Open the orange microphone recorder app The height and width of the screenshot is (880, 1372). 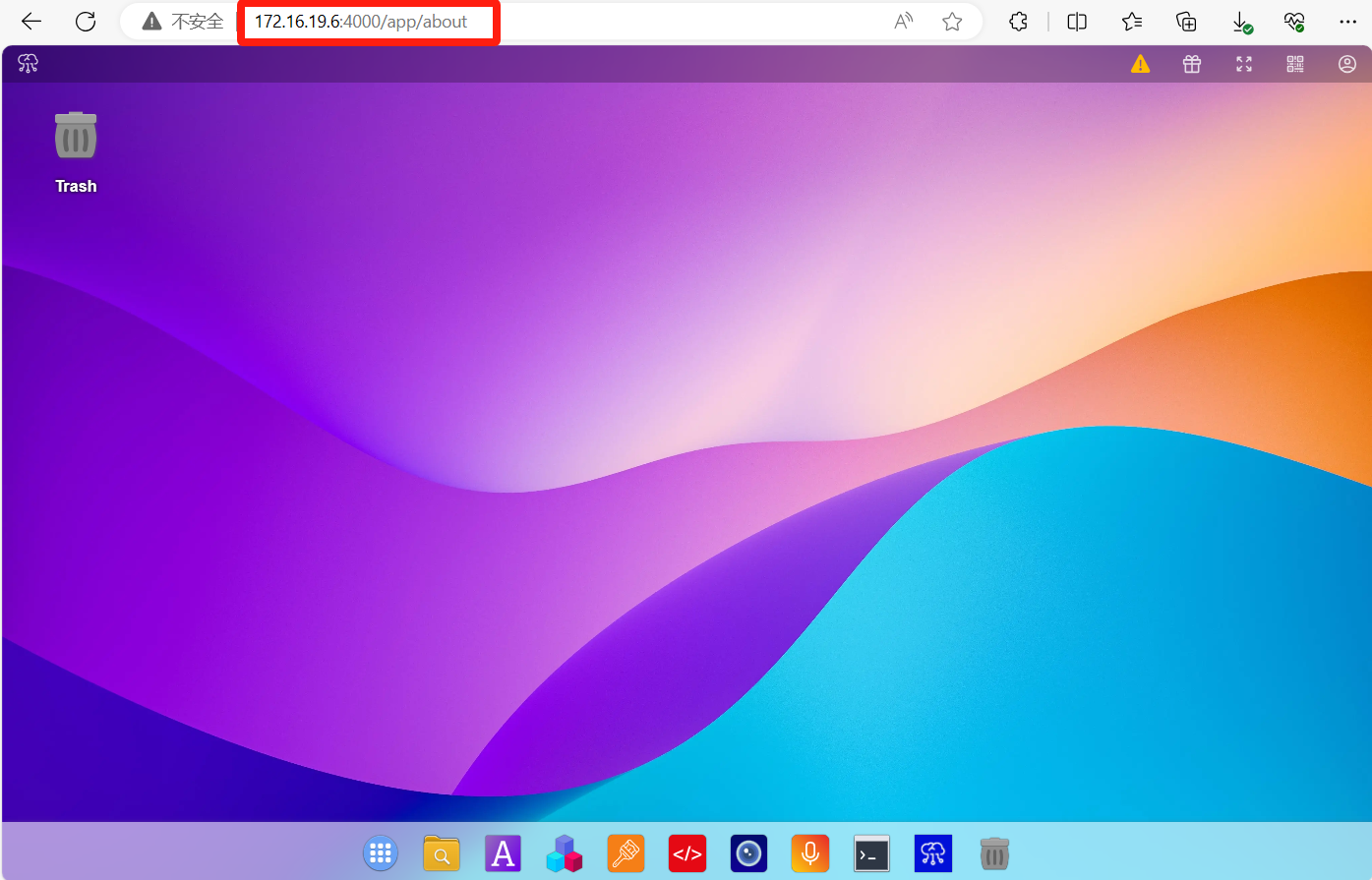[809, 853]
